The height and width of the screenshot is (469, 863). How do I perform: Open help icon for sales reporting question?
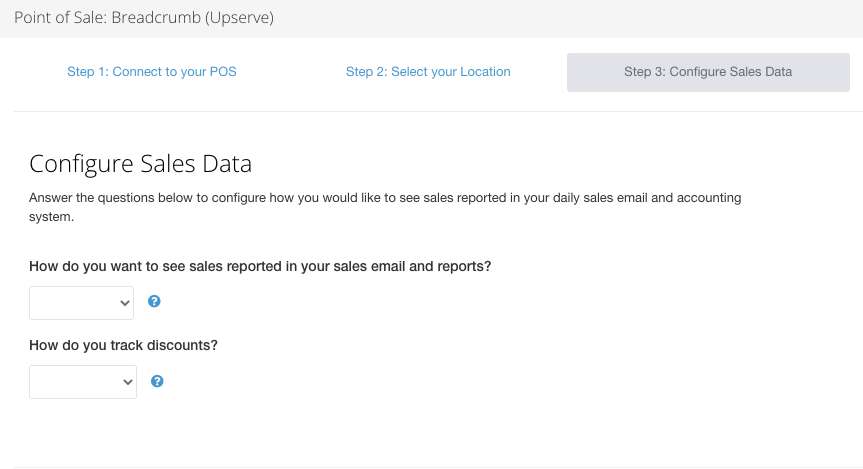coord(154,301)
